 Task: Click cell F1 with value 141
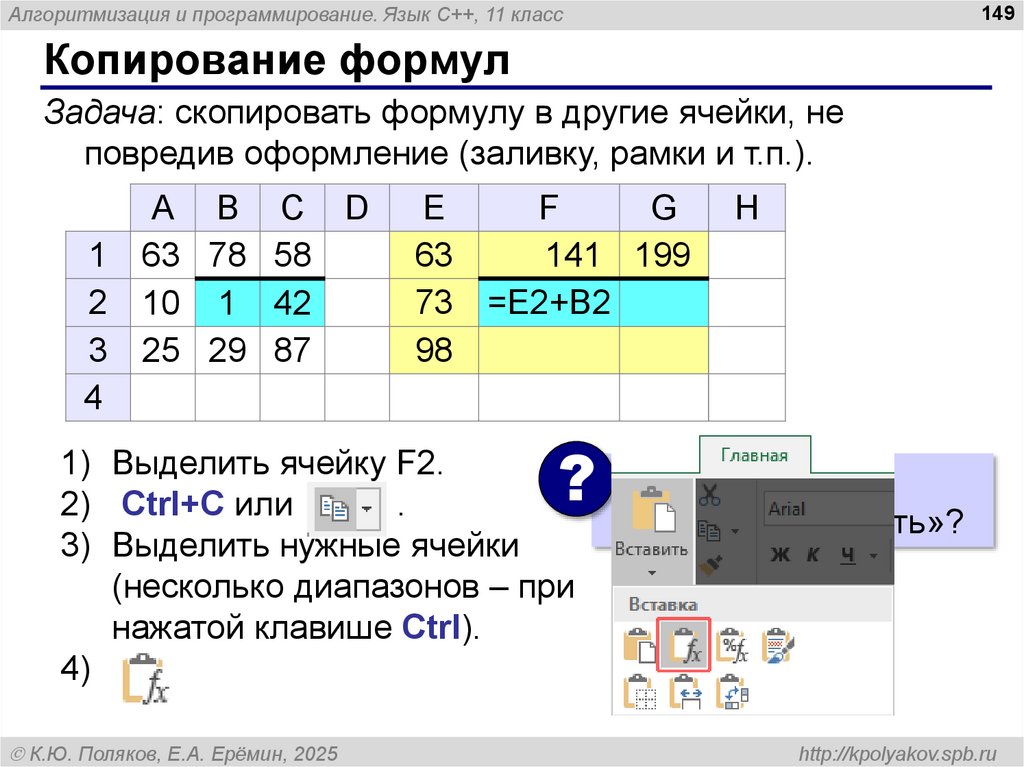coord(549,255)
